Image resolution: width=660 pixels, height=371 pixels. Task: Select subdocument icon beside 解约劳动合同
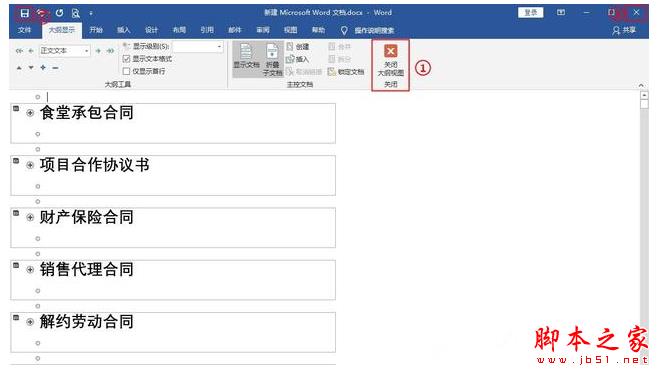coord(16,318)
